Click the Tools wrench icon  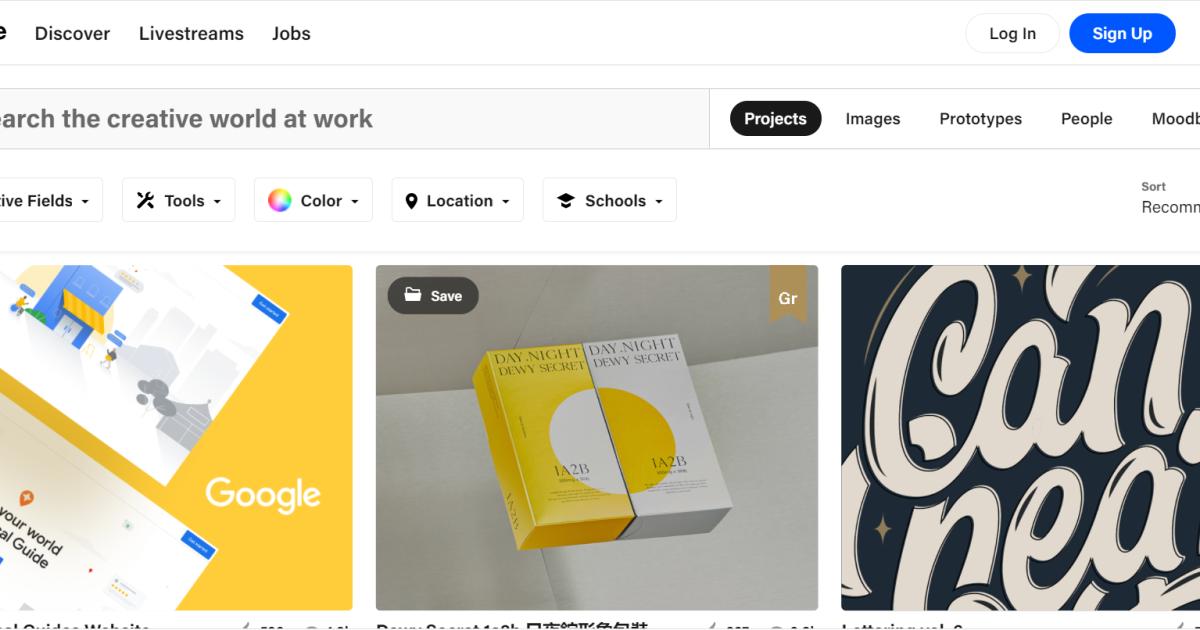[x=145, y=200]
